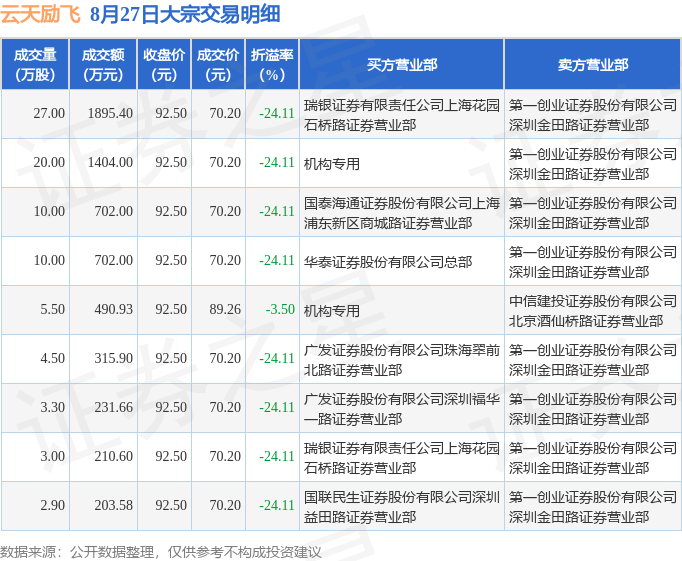Viewport: 682px width, 561px height.
Task: Click 第一创业证券 seller in the 1895.40 row
Action: tap(593, 115)
